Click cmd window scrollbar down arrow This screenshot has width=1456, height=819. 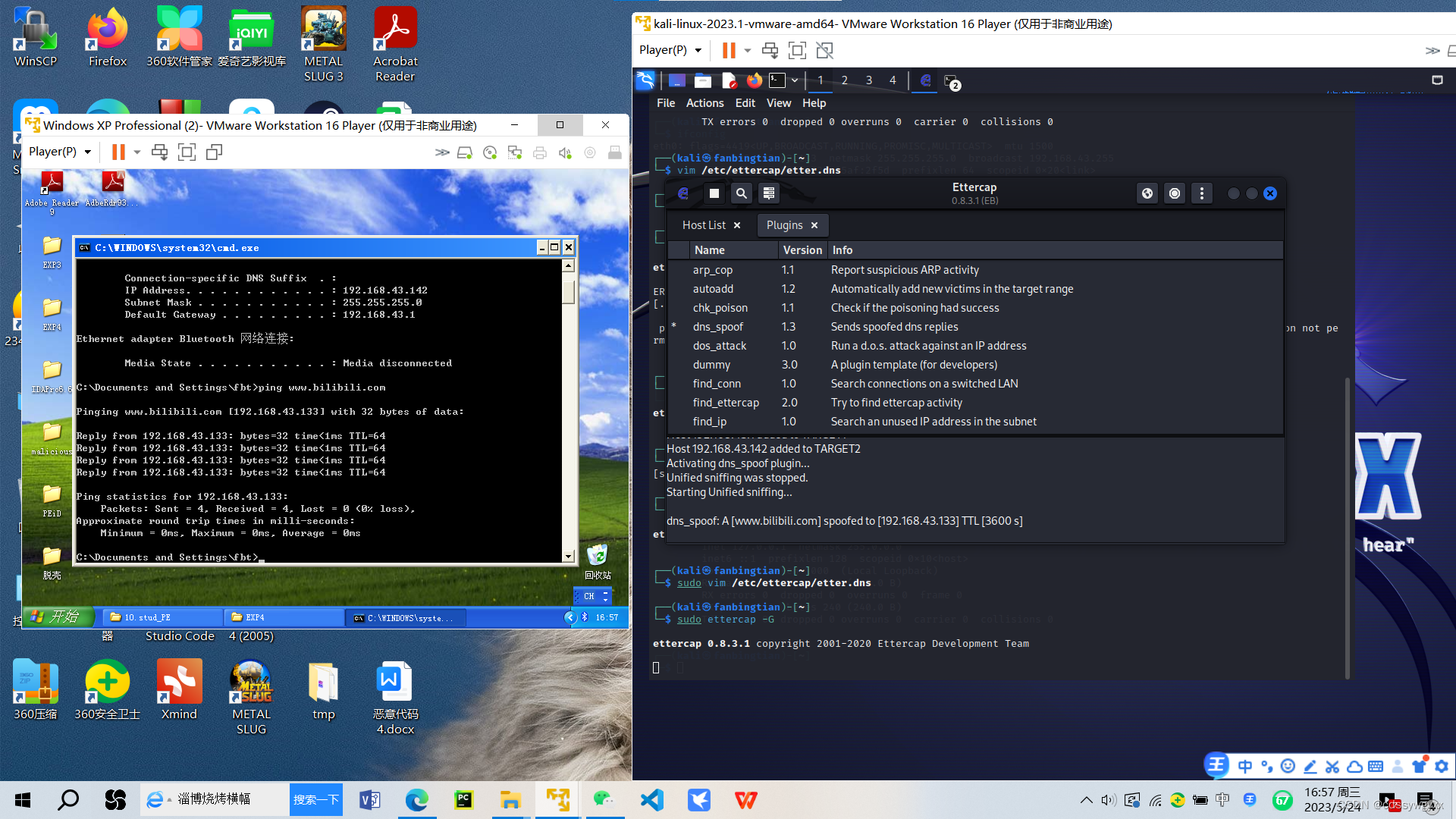pos(568,557)
